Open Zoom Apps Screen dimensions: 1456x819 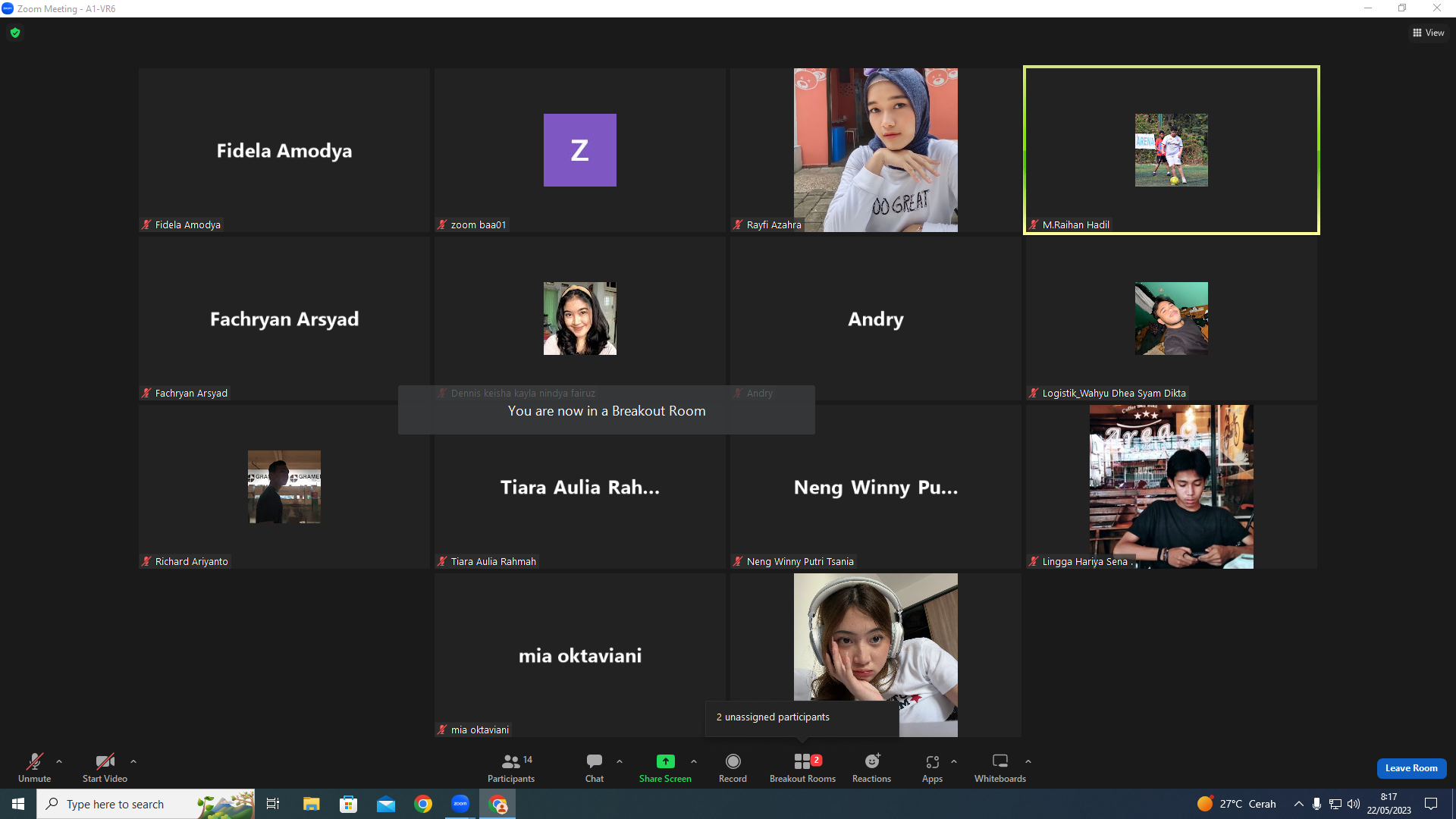[933, 767]
